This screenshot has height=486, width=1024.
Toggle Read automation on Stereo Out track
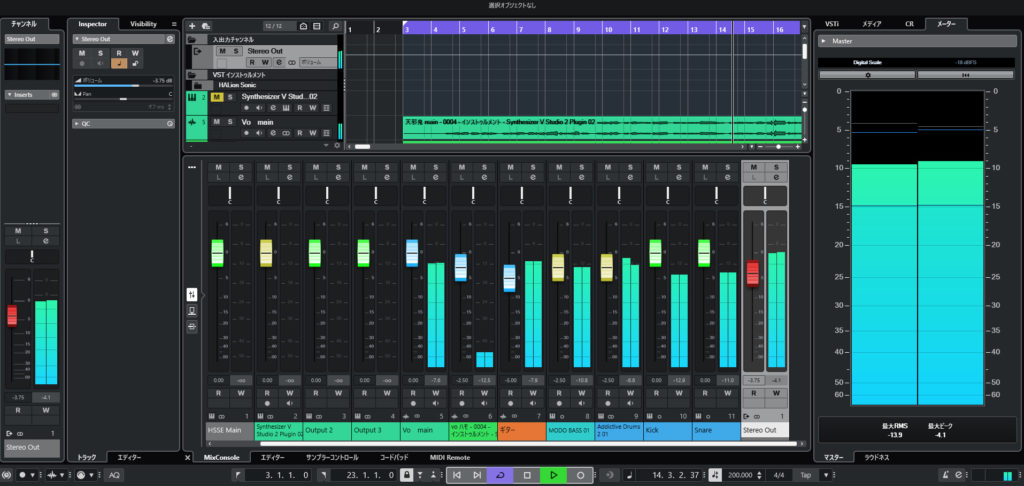click(x=253, y=62)
